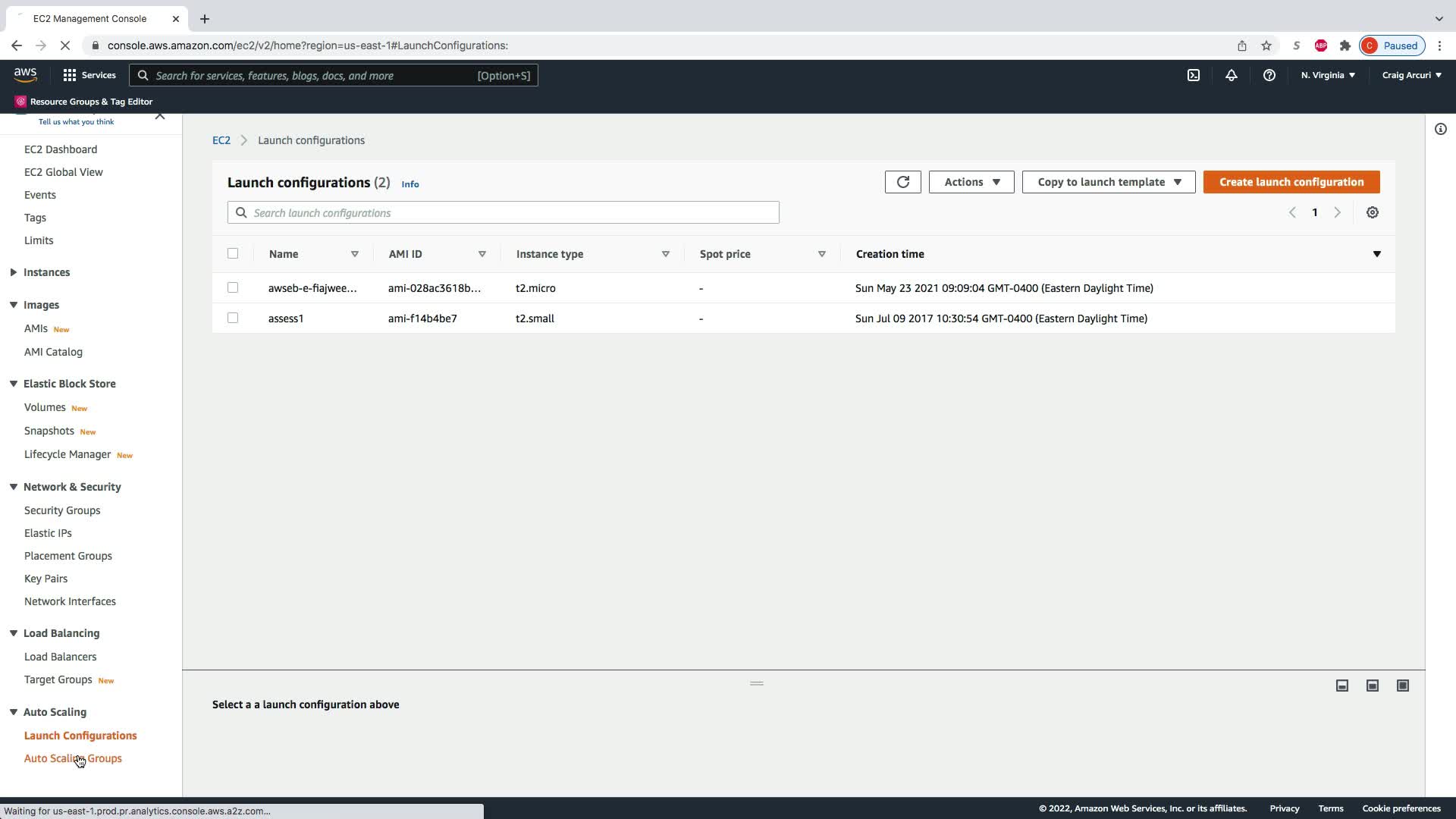
Task: Maximize the details split panel
Action: pos(1402,686)
